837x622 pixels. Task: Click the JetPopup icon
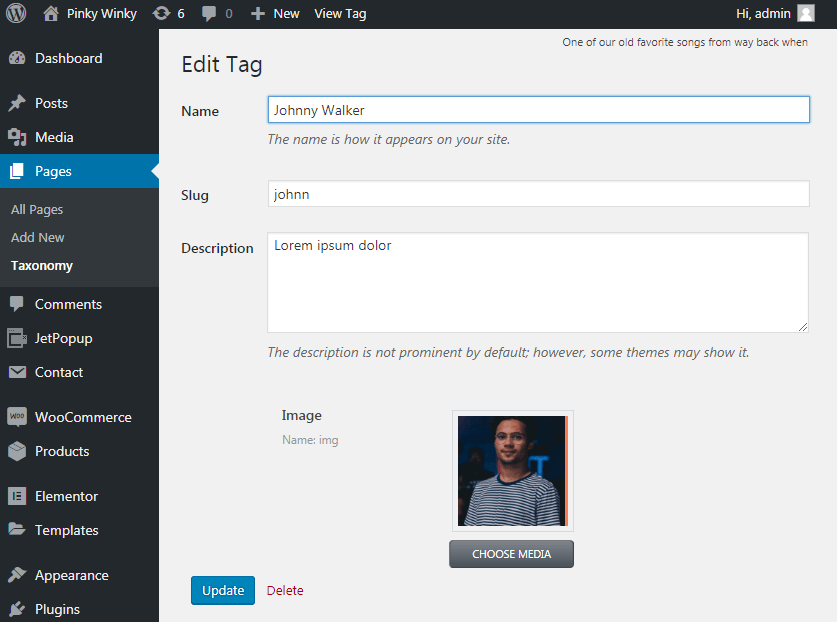[x=17, y=338]
